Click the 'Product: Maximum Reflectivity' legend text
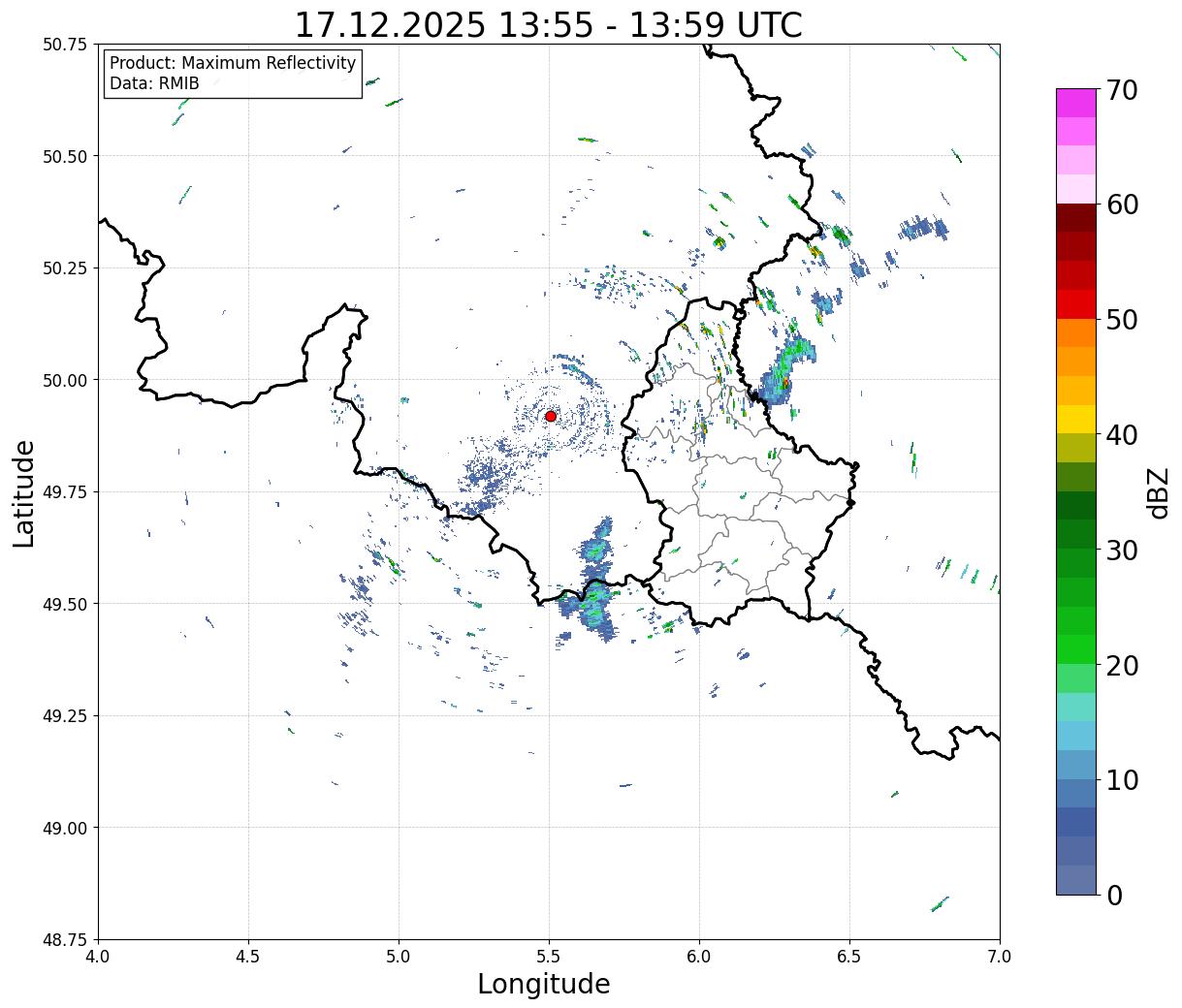1182x1008 pixels. tap(233, 63)
